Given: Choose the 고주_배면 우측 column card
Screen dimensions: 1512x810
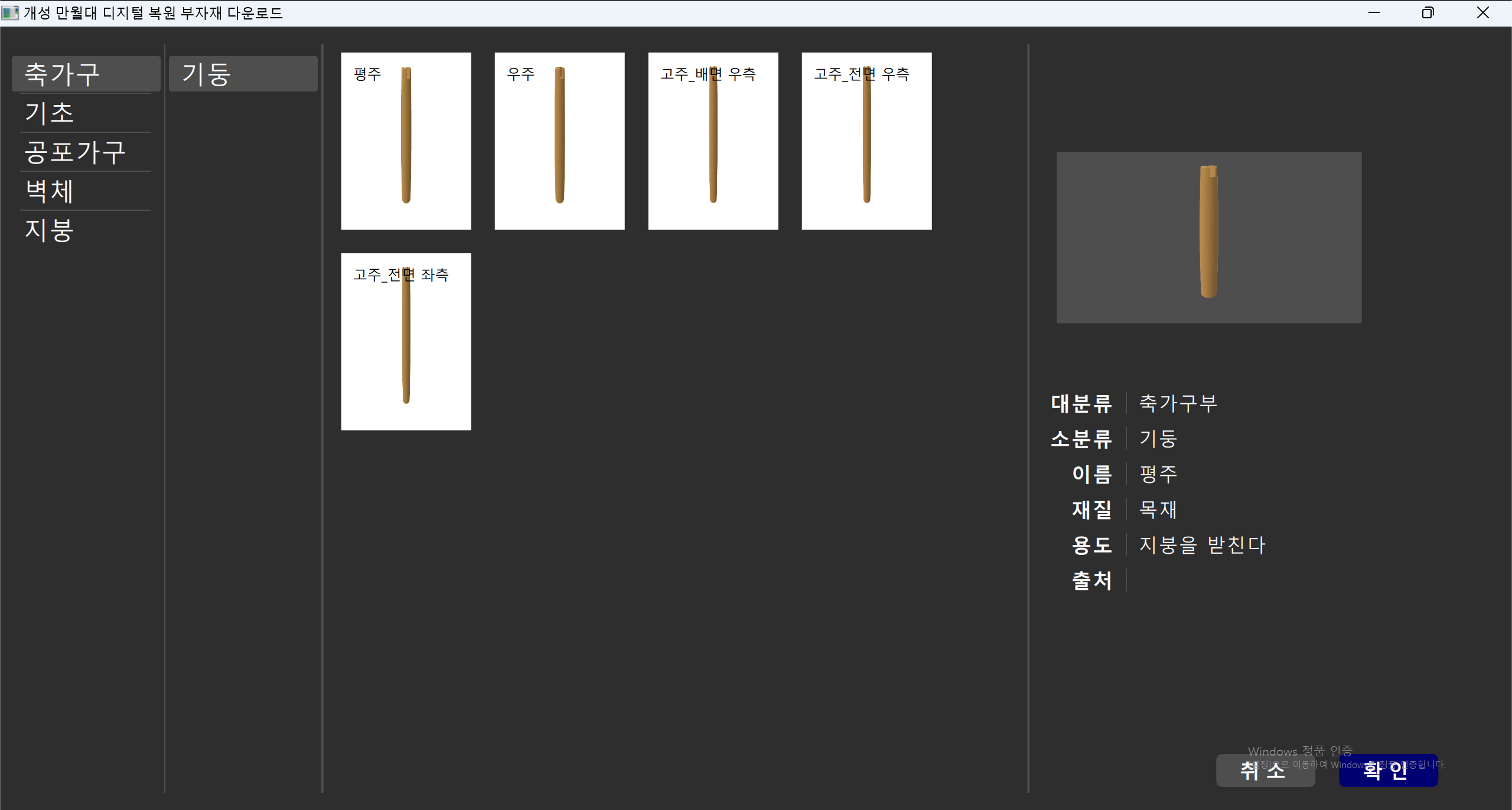Looking at the screenshot, I should tap(713, 141).
